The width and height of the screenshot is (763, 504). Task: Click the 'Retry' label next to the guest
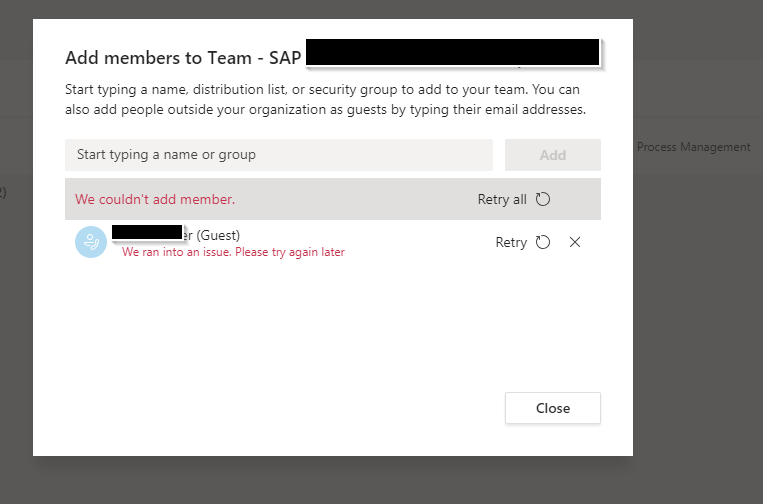(x=511, y=242)
